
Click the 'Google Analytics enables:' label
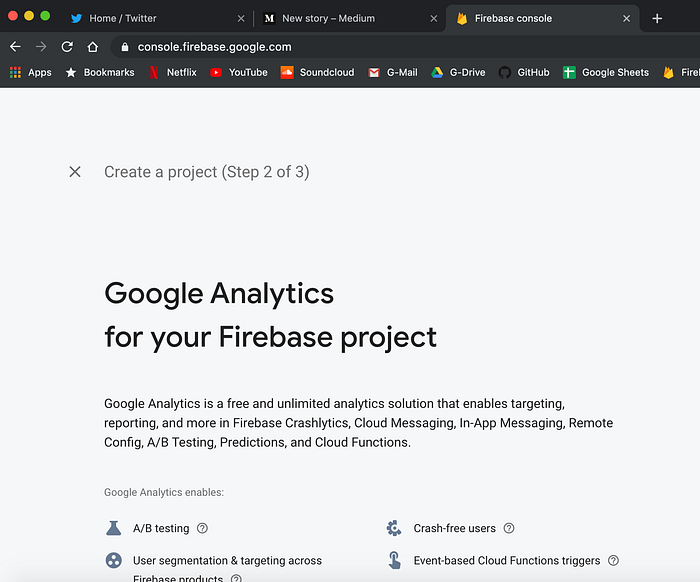164,492
